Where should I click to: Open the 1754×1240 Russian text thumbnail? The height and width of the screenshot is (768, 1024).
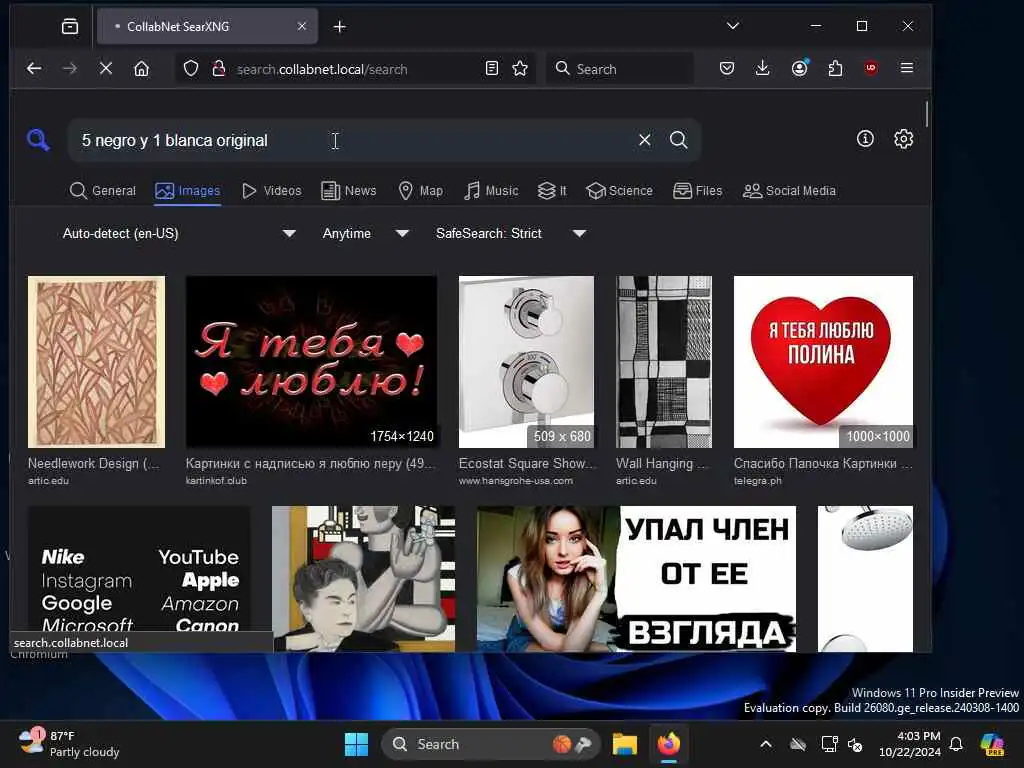coord(312,362)
